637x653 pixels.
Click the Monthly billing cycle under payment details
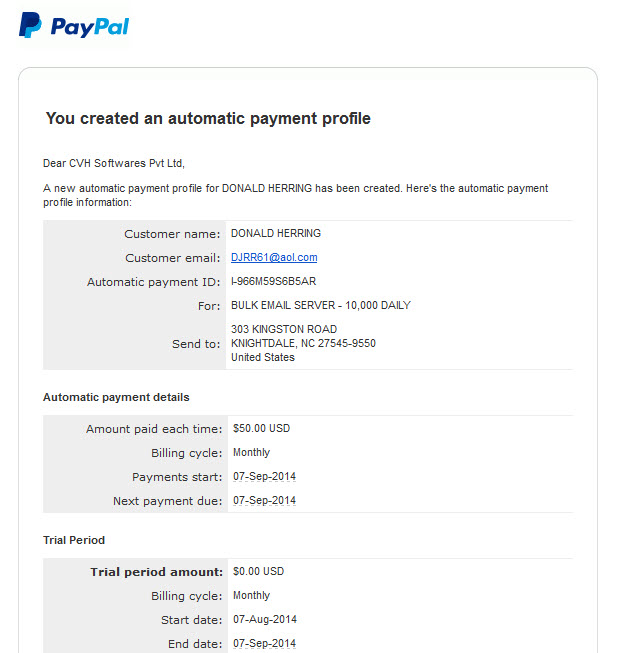[x=251, y=452]
